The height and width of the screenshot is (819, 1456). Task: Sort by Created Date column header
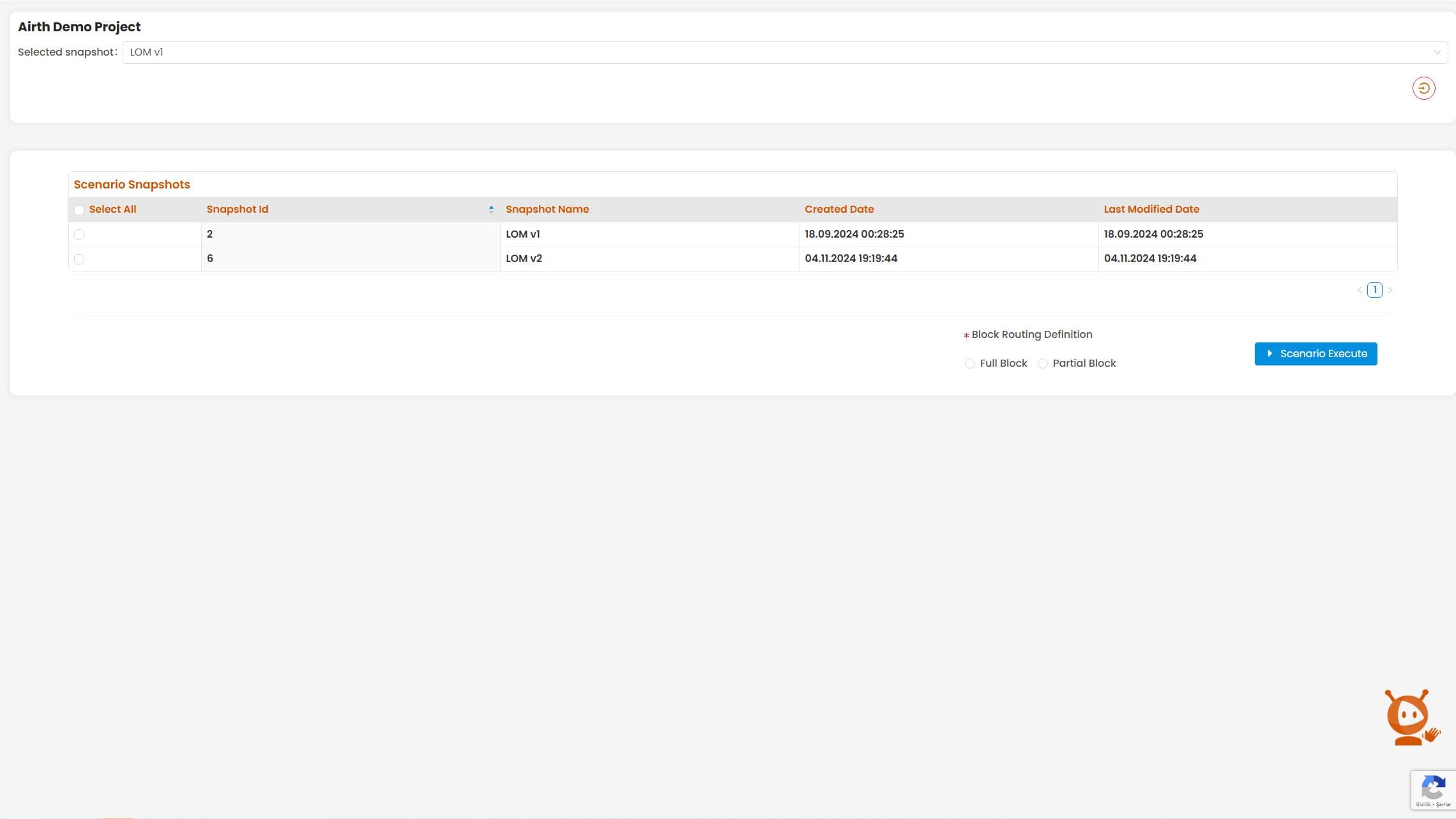[839, 210]
